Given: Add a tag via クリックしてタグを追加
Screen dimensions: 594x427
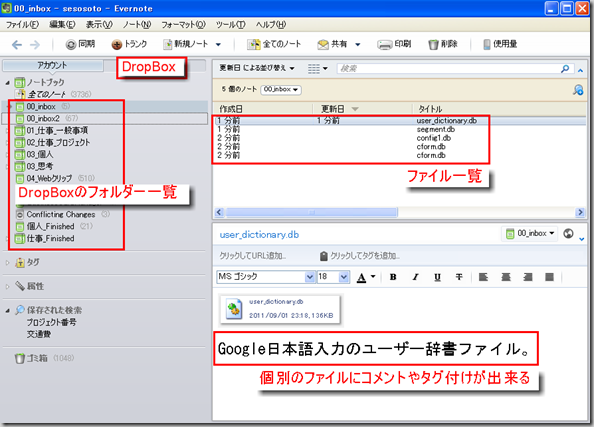Looking at the screenshot, I should coord(360,256).
